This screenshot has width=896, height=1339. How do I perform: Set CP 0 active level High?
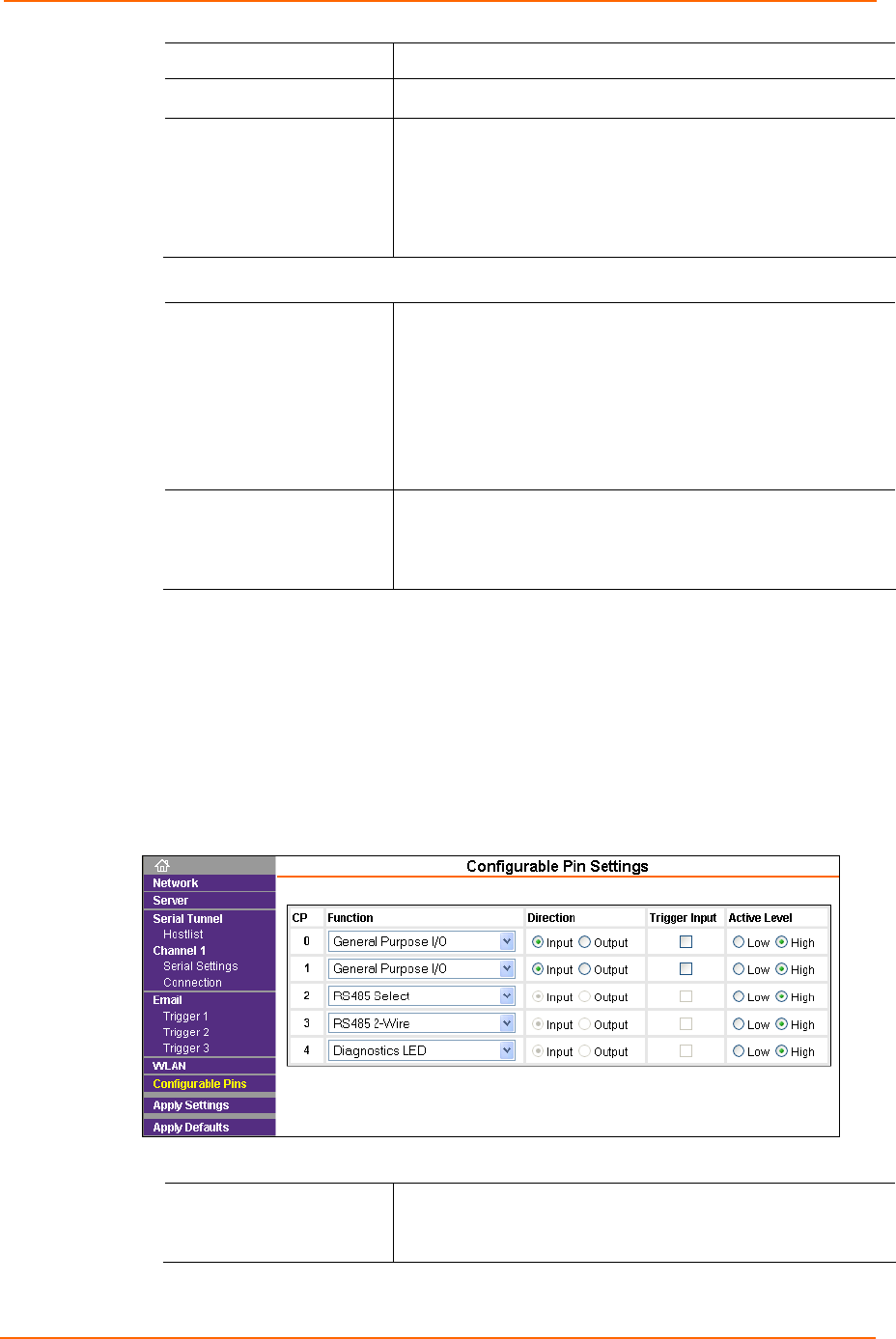(x=782, y=942)
